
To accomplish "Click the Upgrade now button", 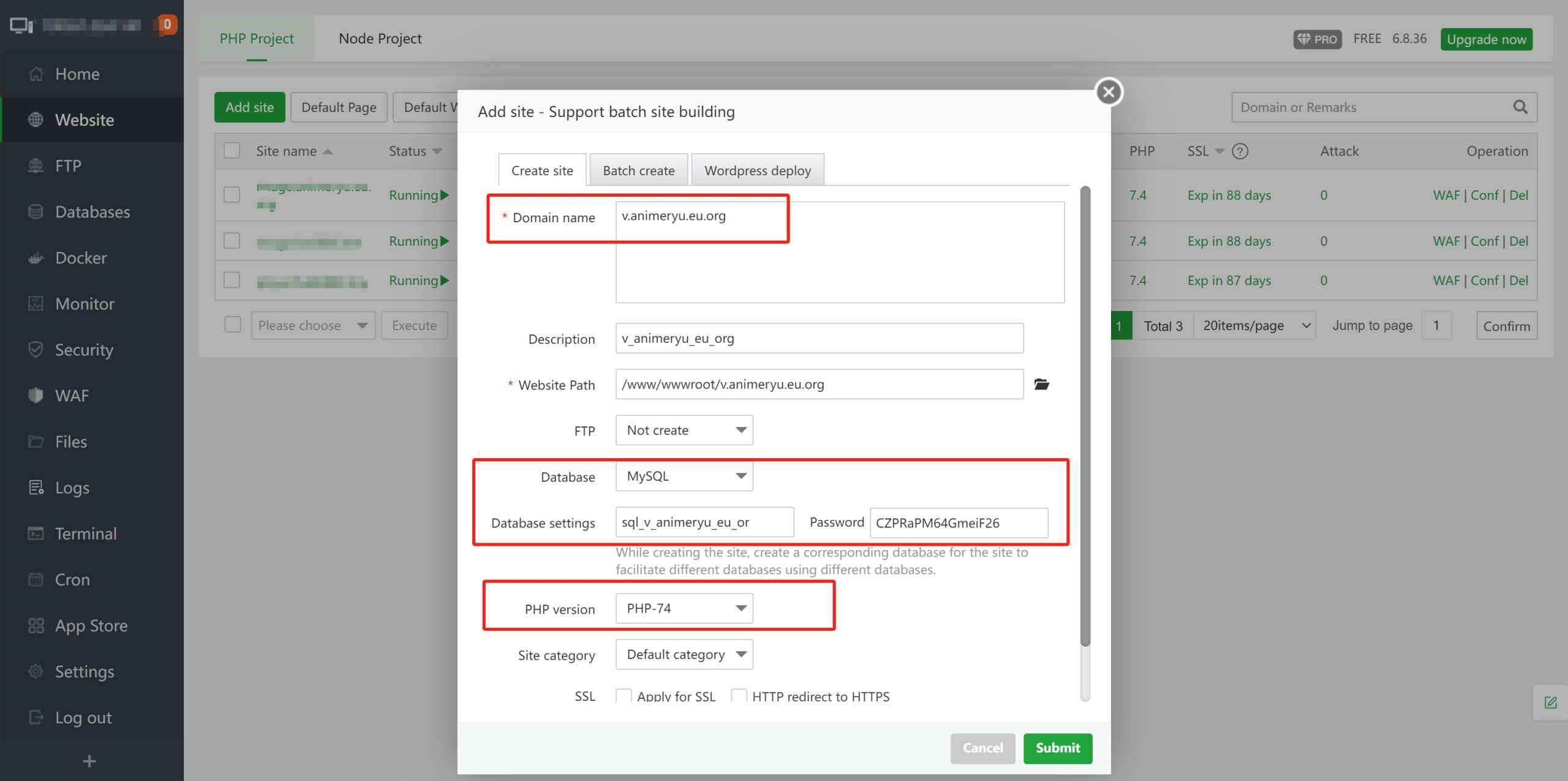I will pyautogui.click(x=1486, y=39).
